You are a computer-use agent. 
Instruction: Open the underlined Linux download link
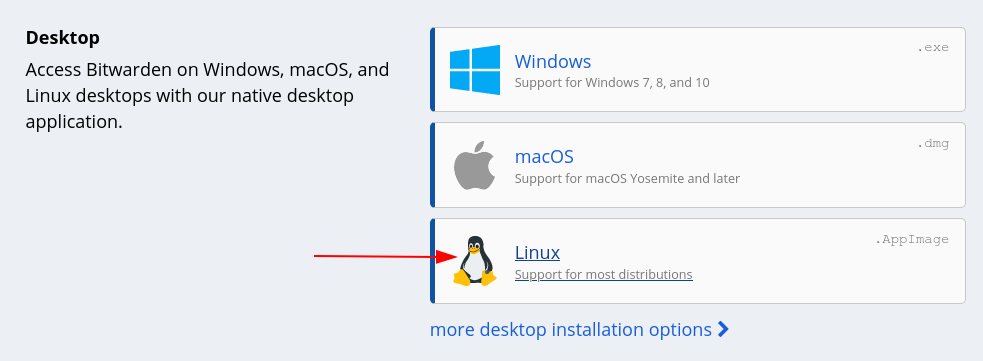click(x=537, y=252)
